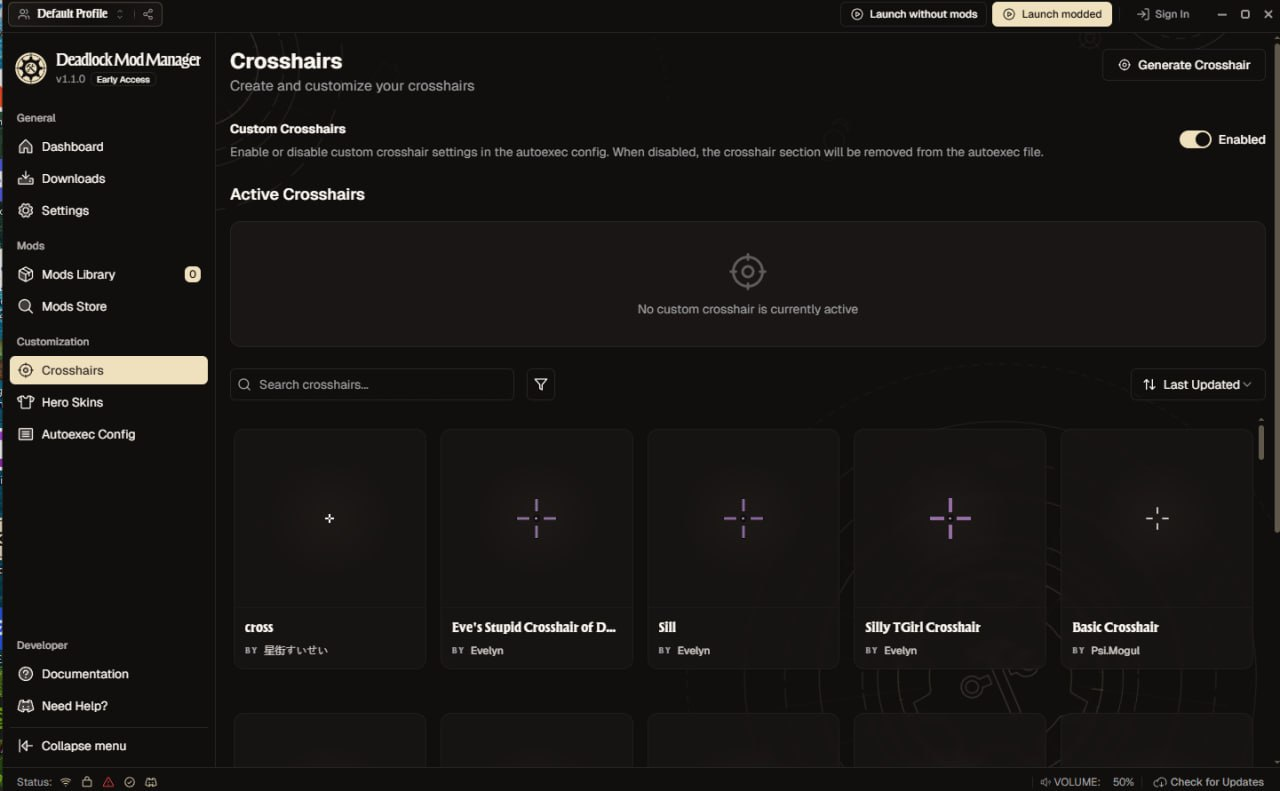This screenshot has height=791, width=1280.
Task: Click the crosshair list vertical scrollbar
Action: (x=1261, y=441)
